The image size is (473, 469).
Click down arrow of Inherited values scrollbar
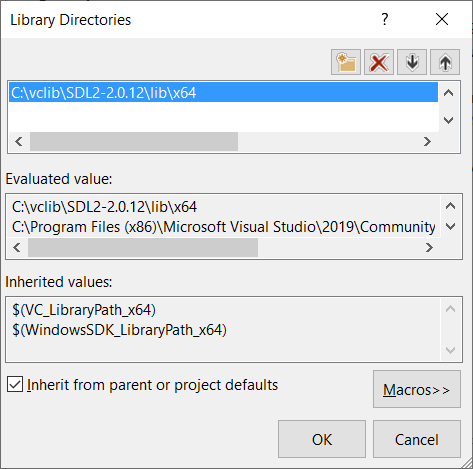(450, 350)
